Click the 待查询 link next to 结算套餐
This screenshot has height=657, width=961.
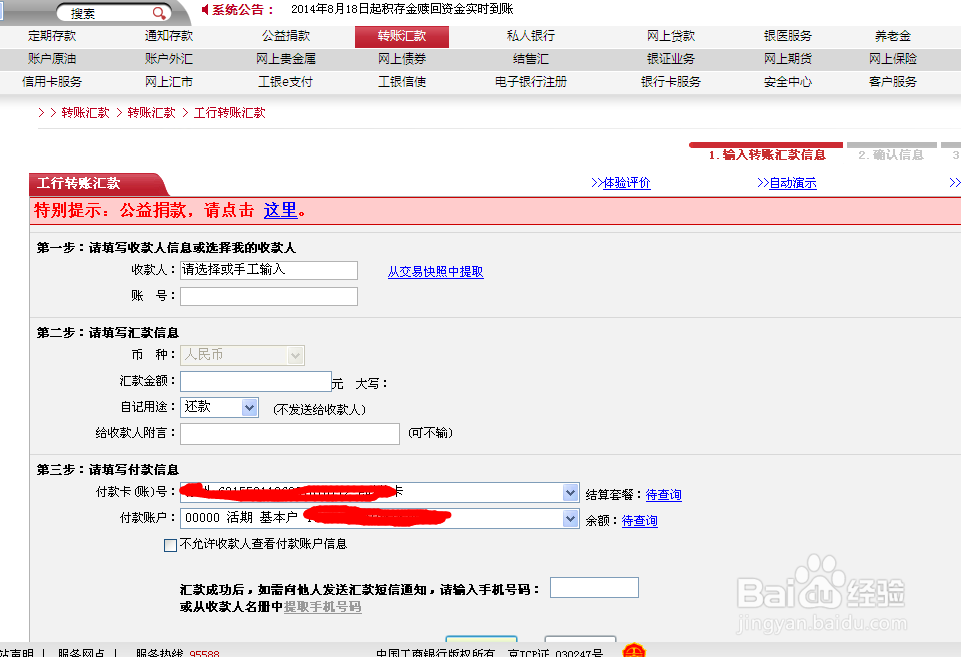[x=663, y=495]
